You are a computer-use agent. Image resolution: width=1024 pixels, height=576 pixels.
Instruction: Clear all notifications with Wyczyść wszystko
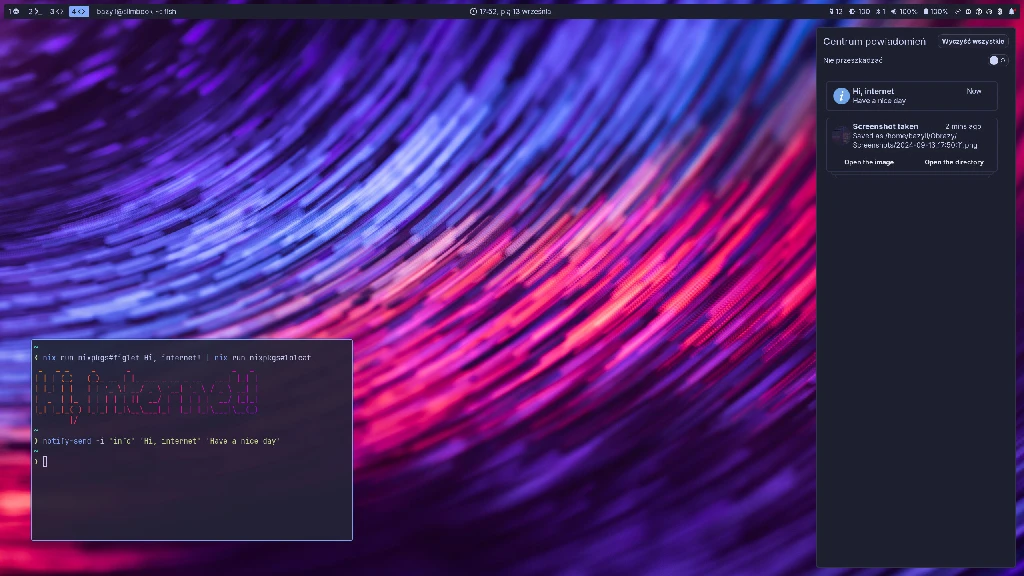coord(972,41)
